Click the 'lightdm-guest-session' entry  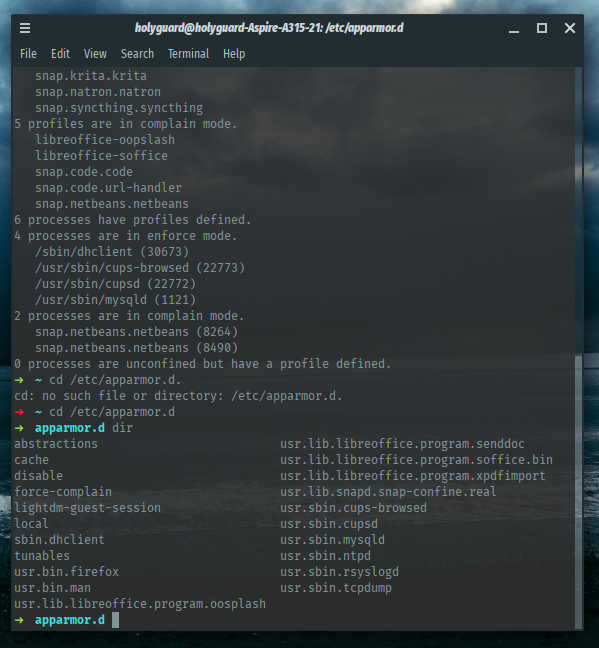(x=87, y=508)
